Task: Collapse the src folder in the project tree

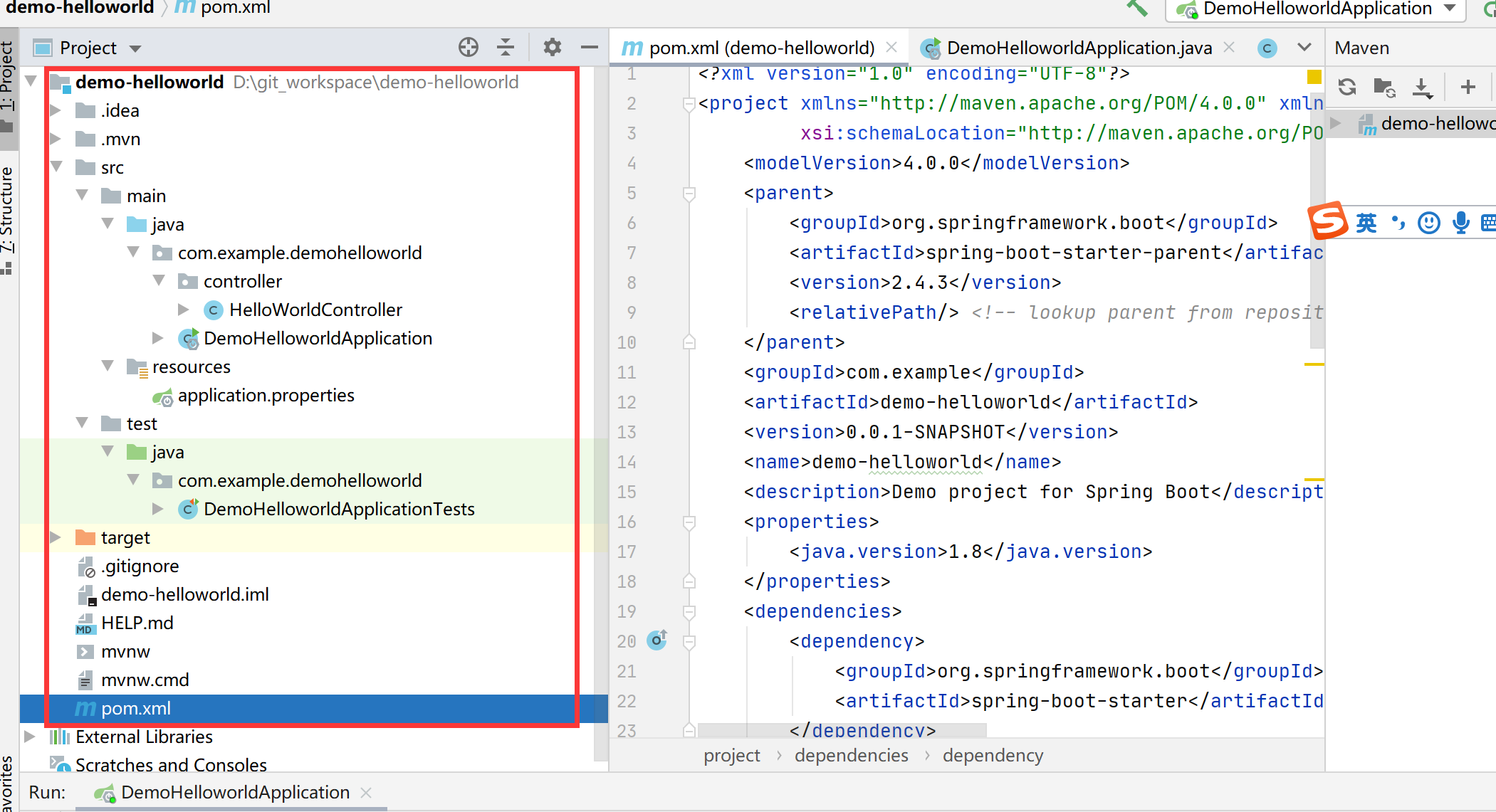Action: [x=56, y=167]
